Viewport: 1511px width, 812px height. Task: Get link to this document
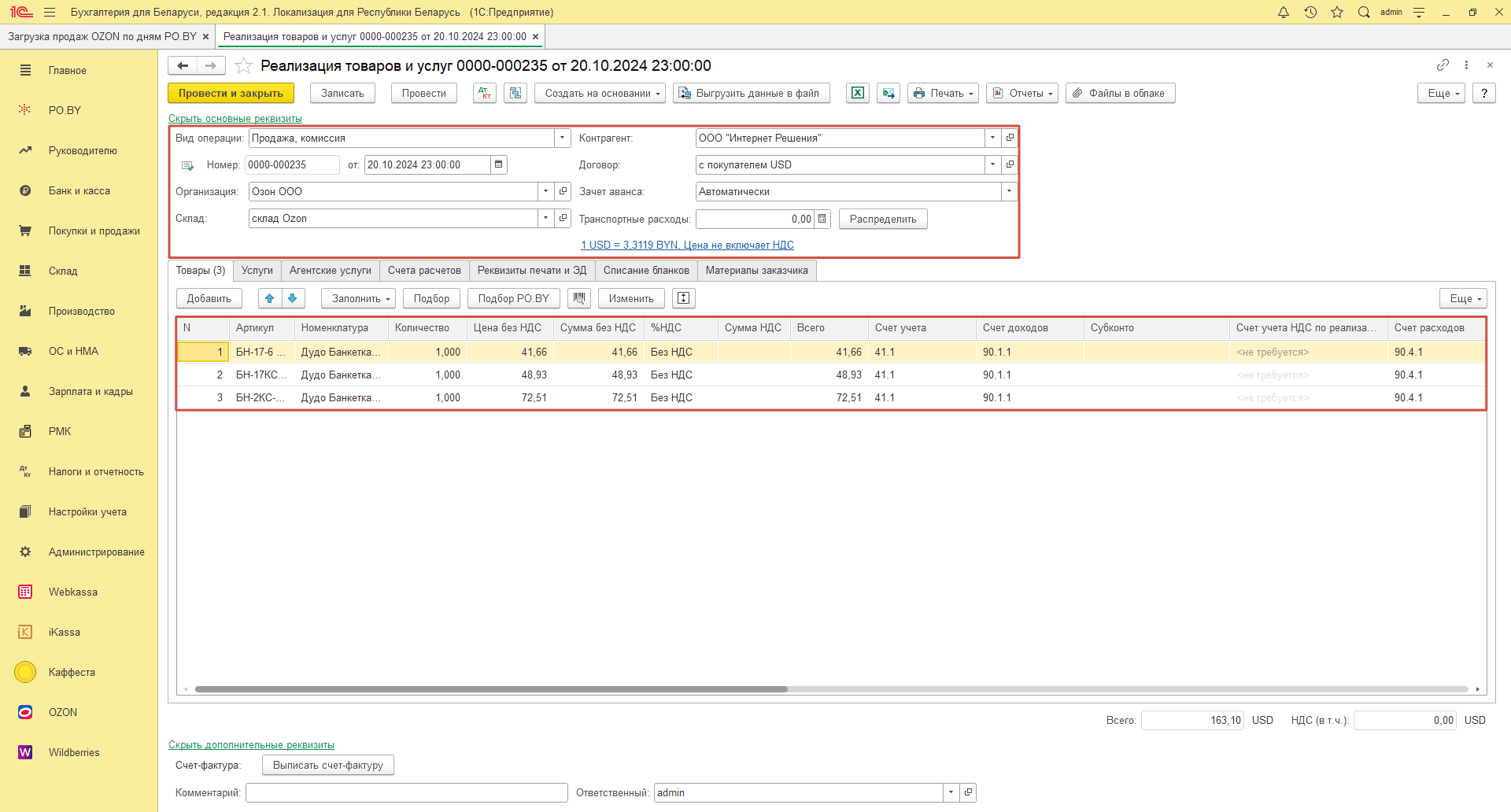[x=1443, y=65]
